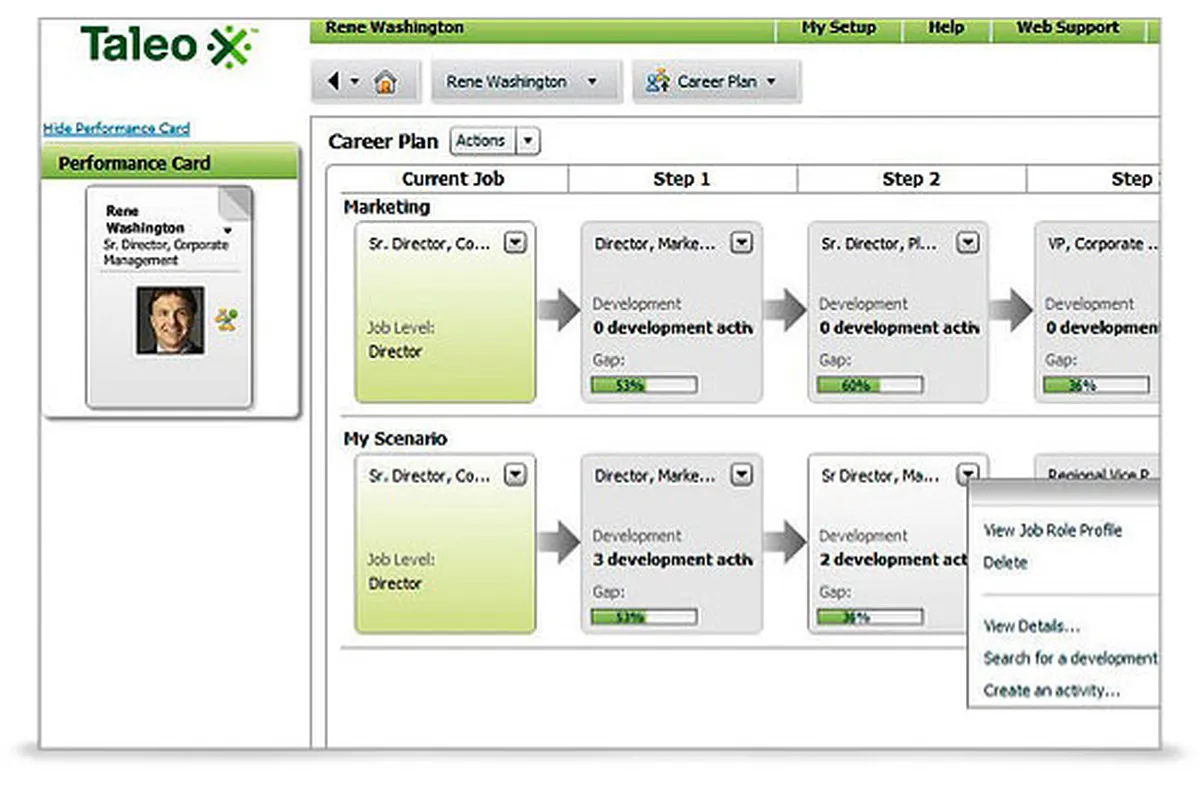1200x801 pixels.
Task: Click Rene Washington's profile photo
Action: (170, 320)
